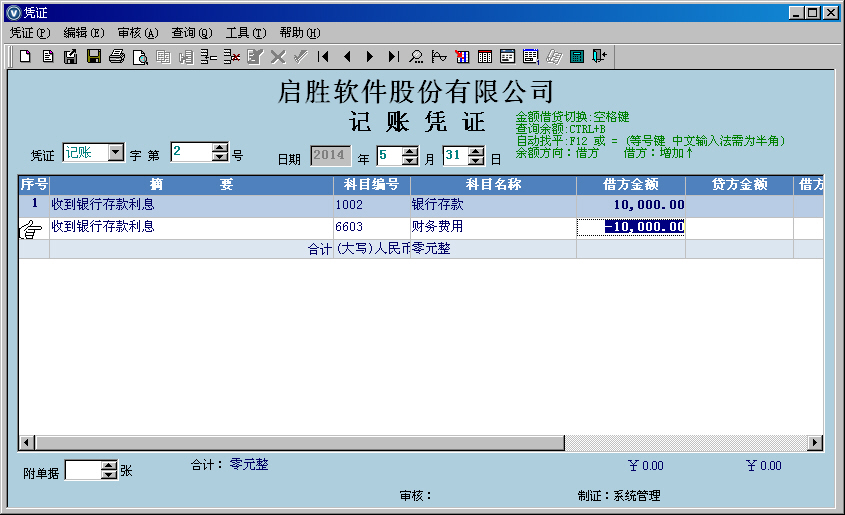Create a new voucher with blank page icon

point(25,57)
